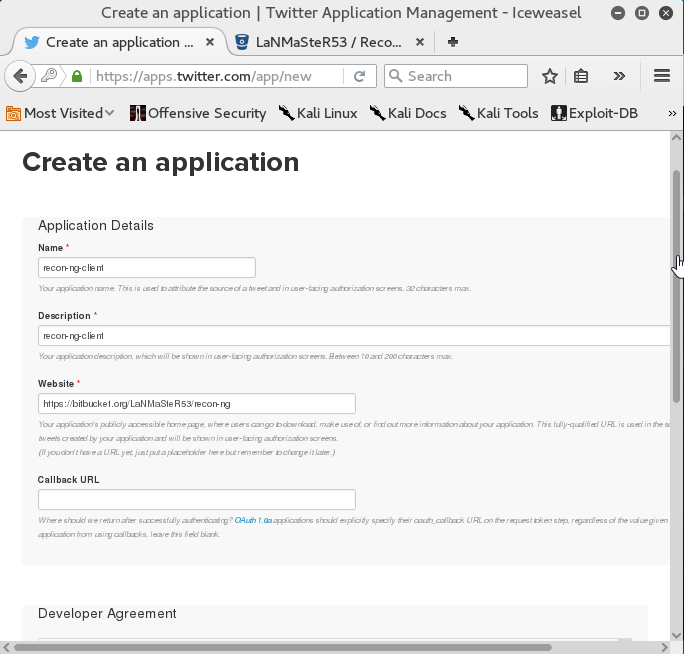This screenshot has height=654, width=684.
Task: Bookmark this page with the star icon
Action: [x=550, y=76]
